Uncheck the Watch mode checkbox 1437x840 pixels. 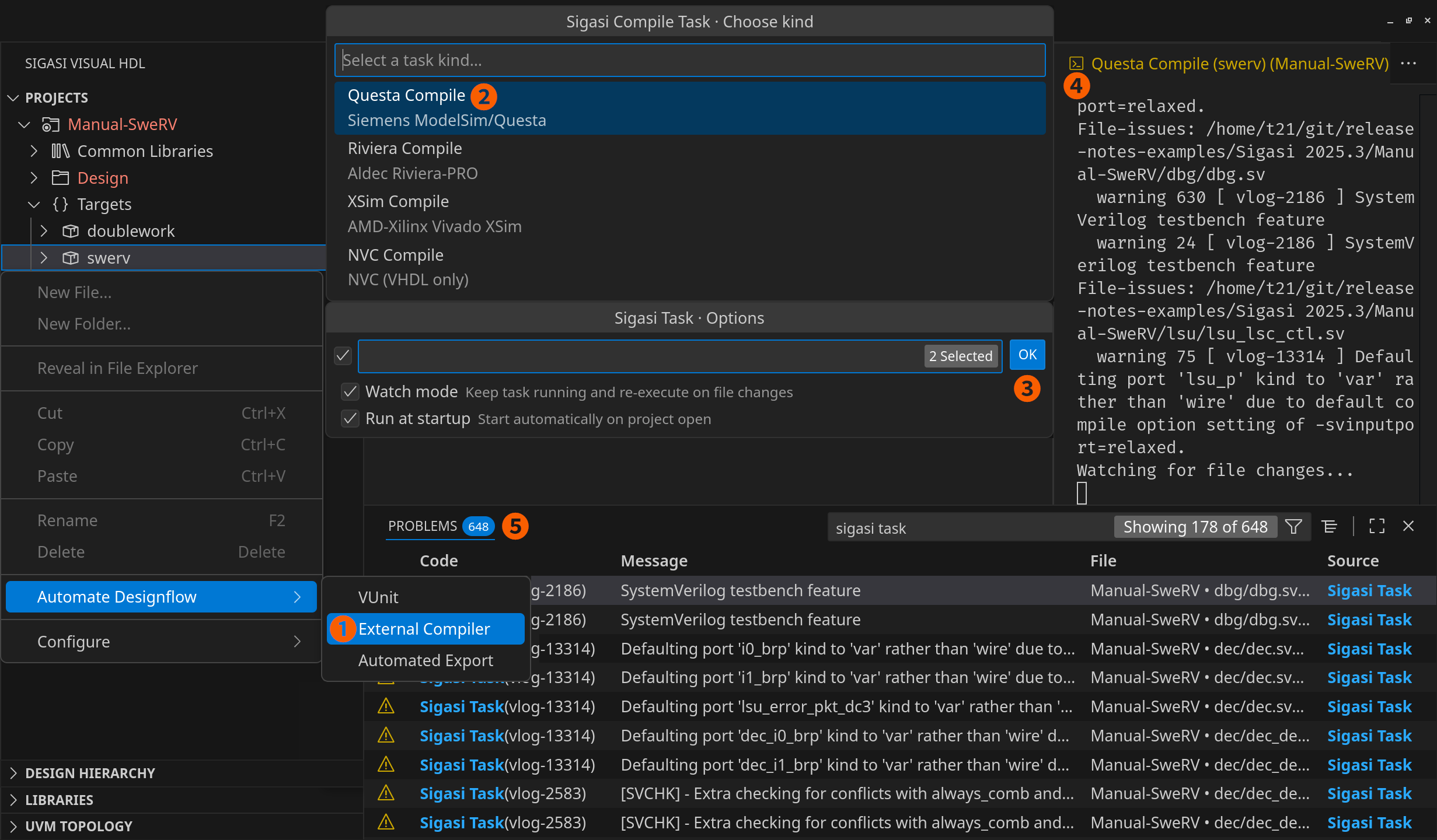(350, 392)
